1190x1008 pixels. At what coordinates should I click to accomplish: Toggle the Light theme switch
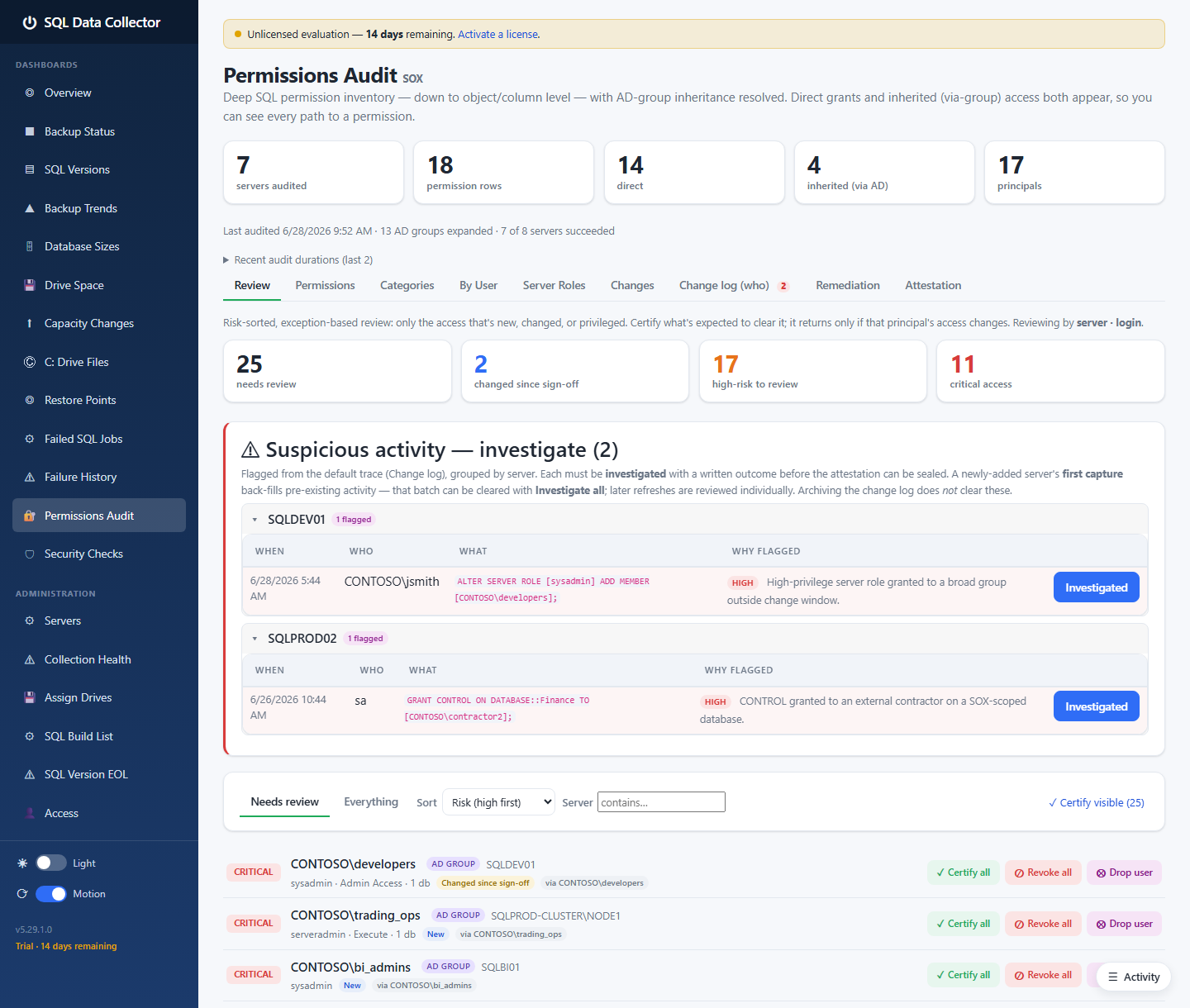point(51,863)
